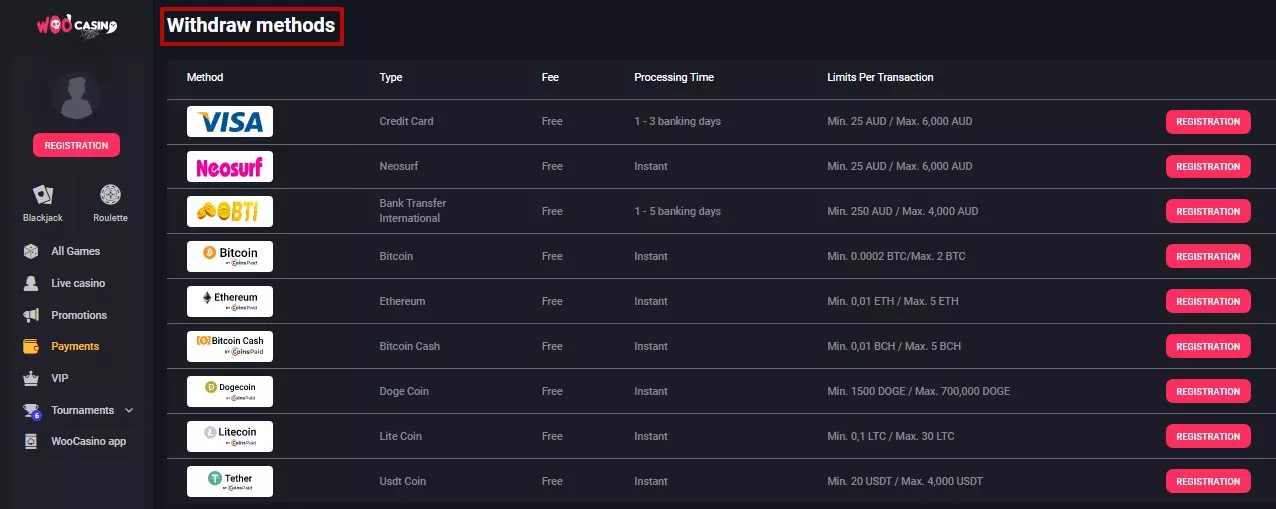Image resolution: width=1276 pixels, height=509 pixels.
Task: Select the Bitcoin Cash logo
Action: pos(230,346)
